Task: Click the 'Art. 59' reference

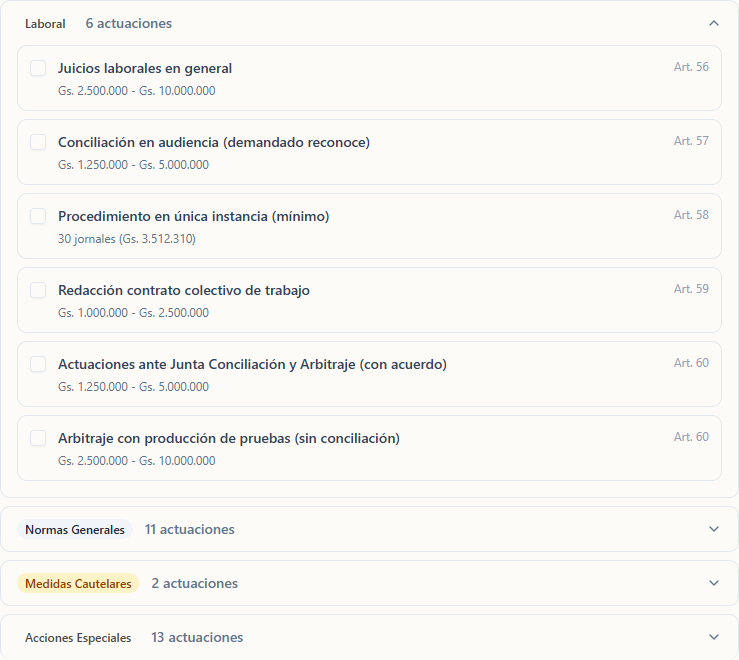Action: tap(691, 289)
